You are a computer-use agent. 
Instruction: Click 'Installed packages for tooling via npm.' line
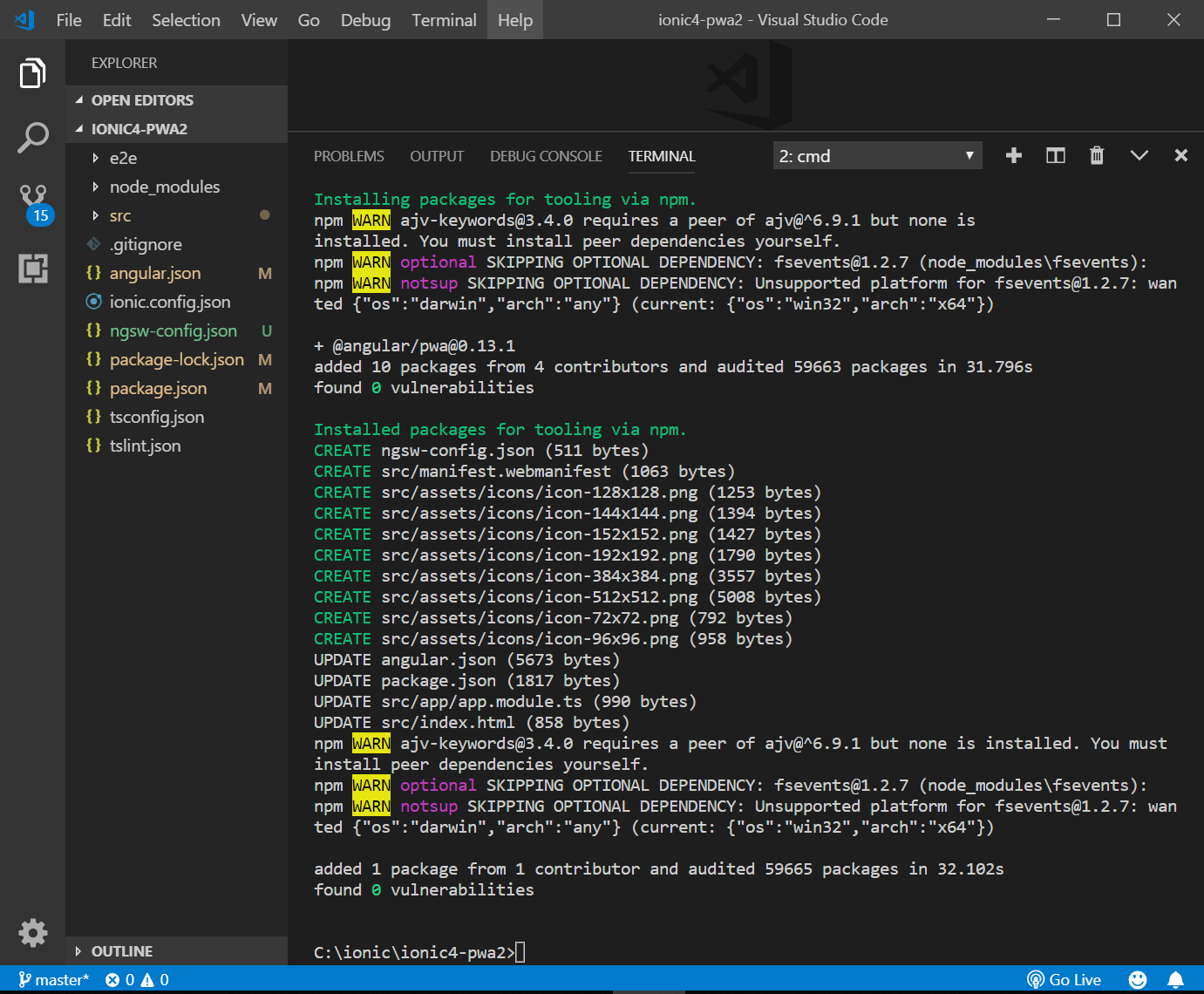click(x=500, y=430)
